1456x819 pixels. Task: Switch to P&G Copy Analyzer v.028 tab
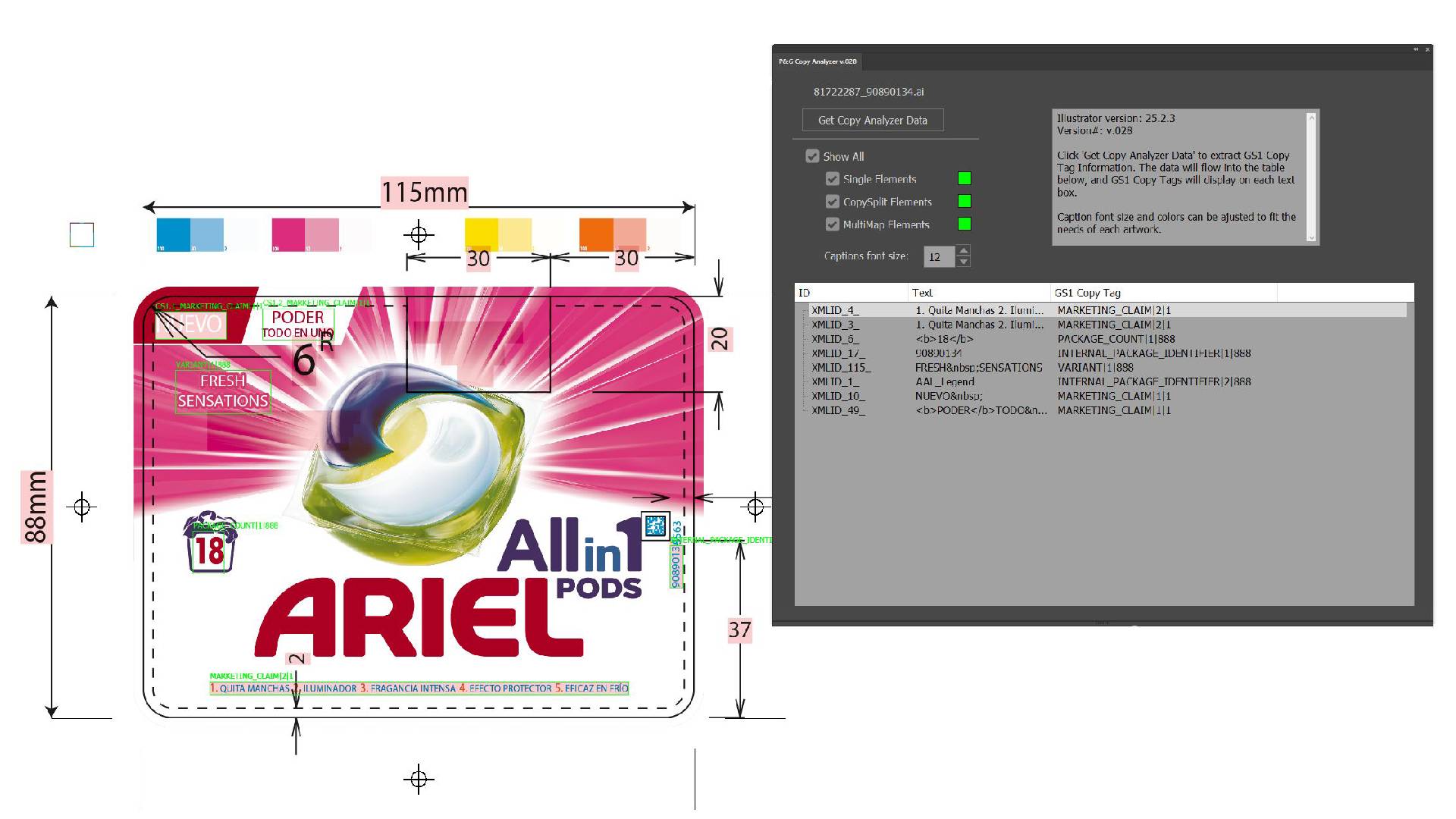click(x=817, y=61)
